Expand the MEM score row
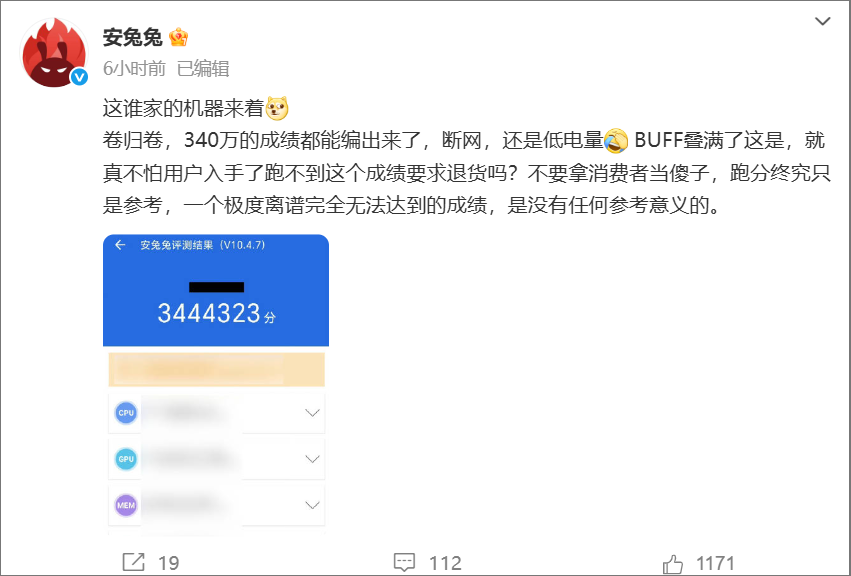Screen dimensions: 851x576 [217, 505]
